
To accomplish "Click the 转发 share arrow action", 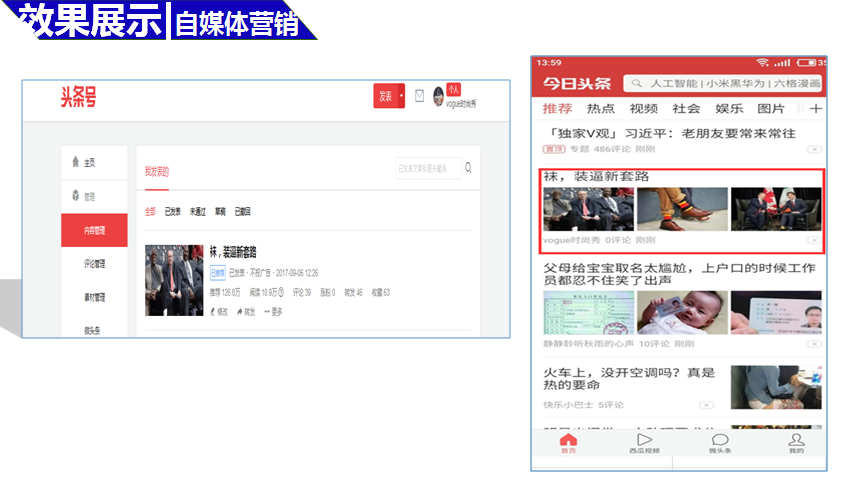I will tap(246, 311).
